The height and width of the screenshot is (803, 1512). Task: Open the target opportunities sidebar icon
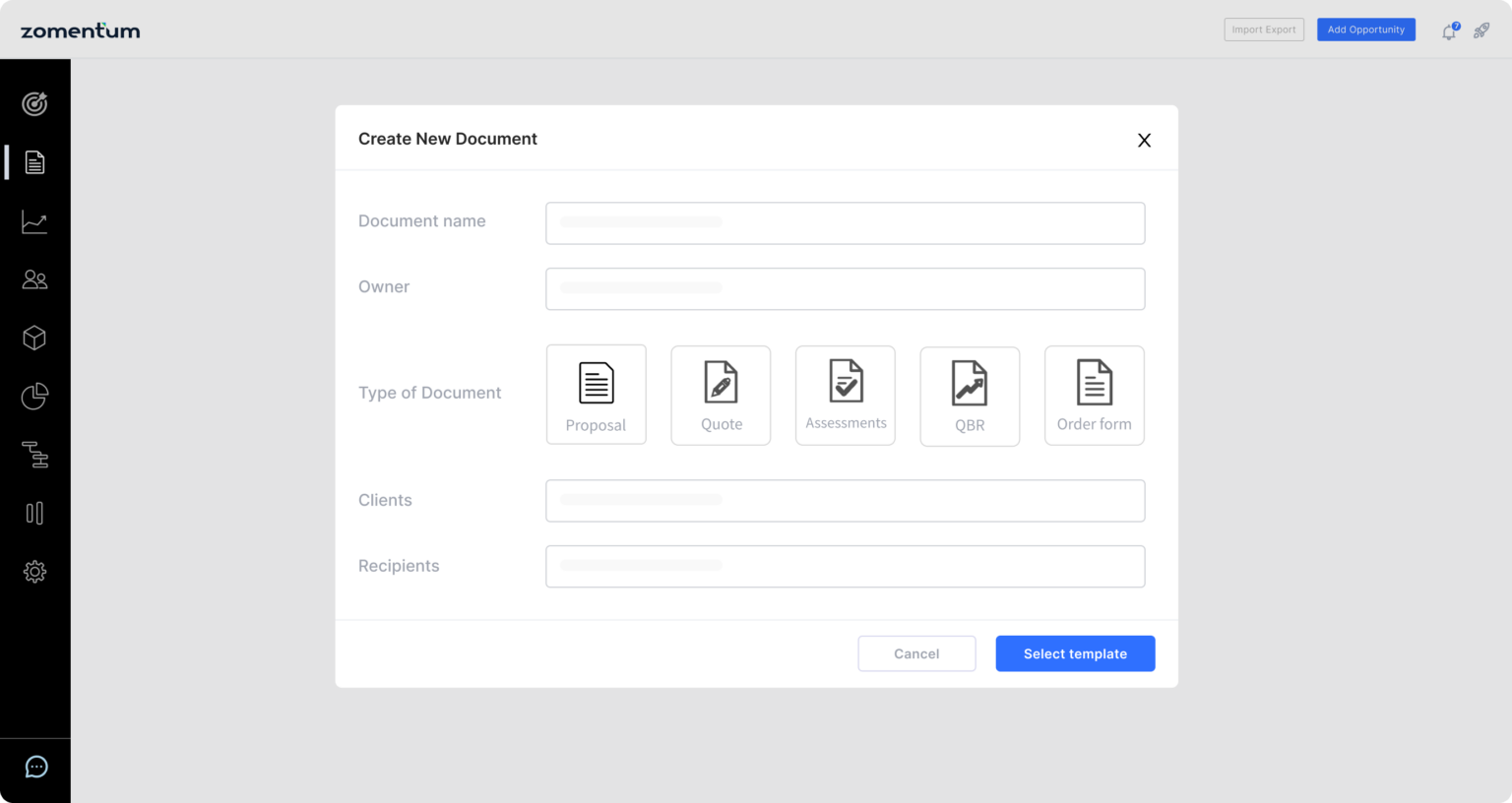34,103
